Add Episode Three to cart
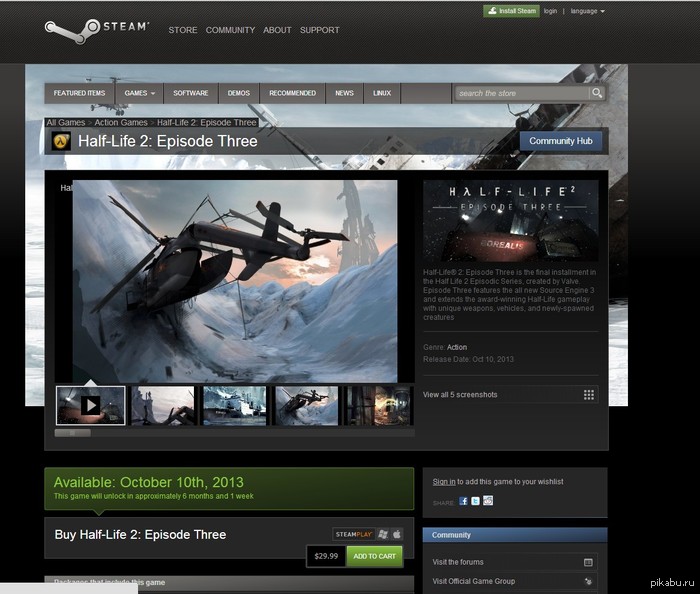This screenshot has width=700, height=594. pos(375,556)
